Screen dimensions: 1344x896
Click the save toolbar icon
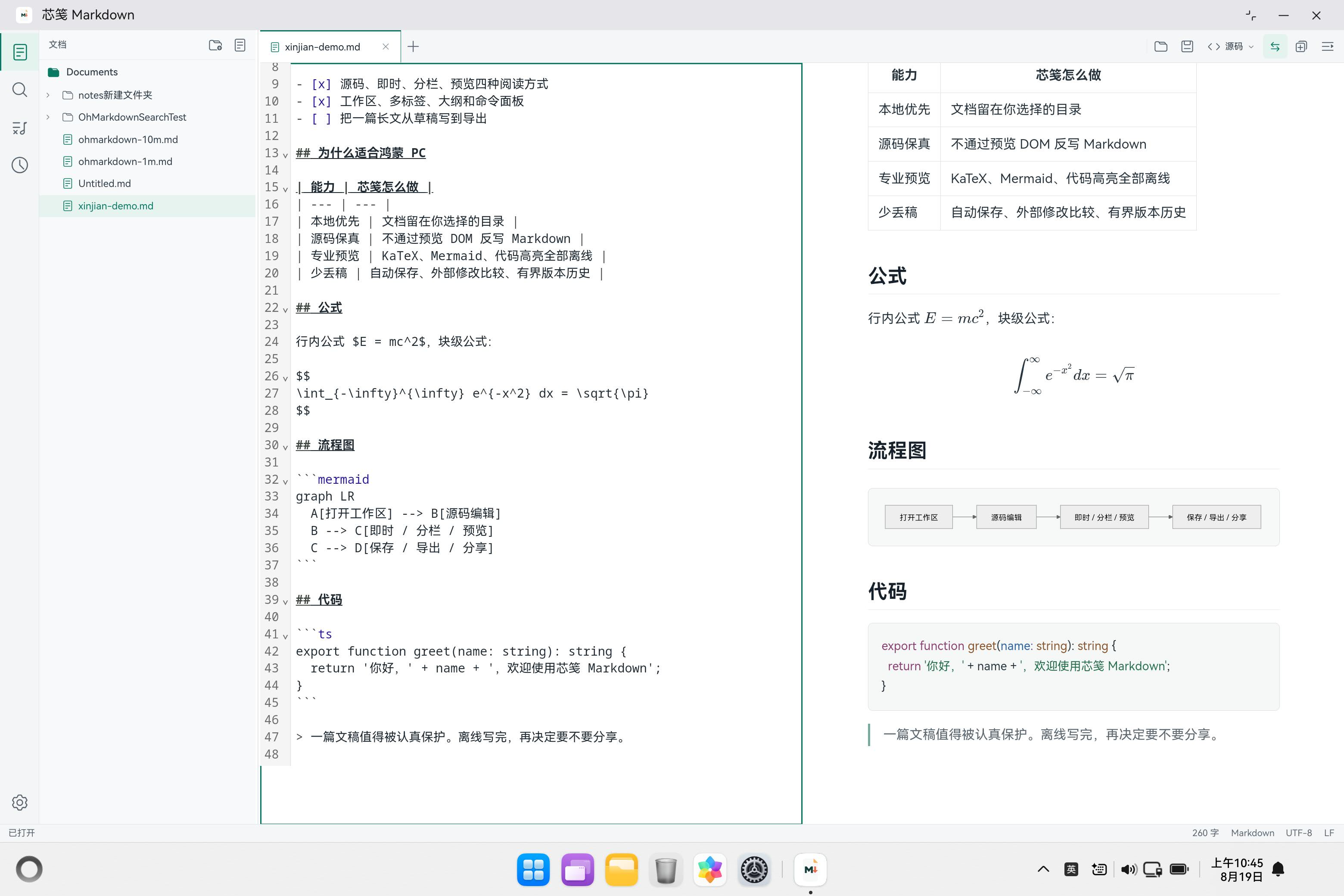click(1187, 46)
